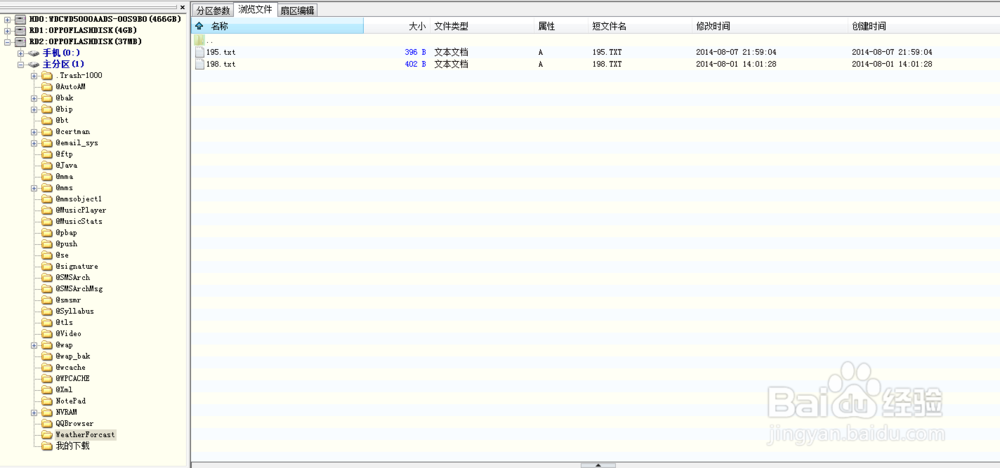Close the left disk tree panel
The image size is (1000, 468).
[x=182, y=8]
